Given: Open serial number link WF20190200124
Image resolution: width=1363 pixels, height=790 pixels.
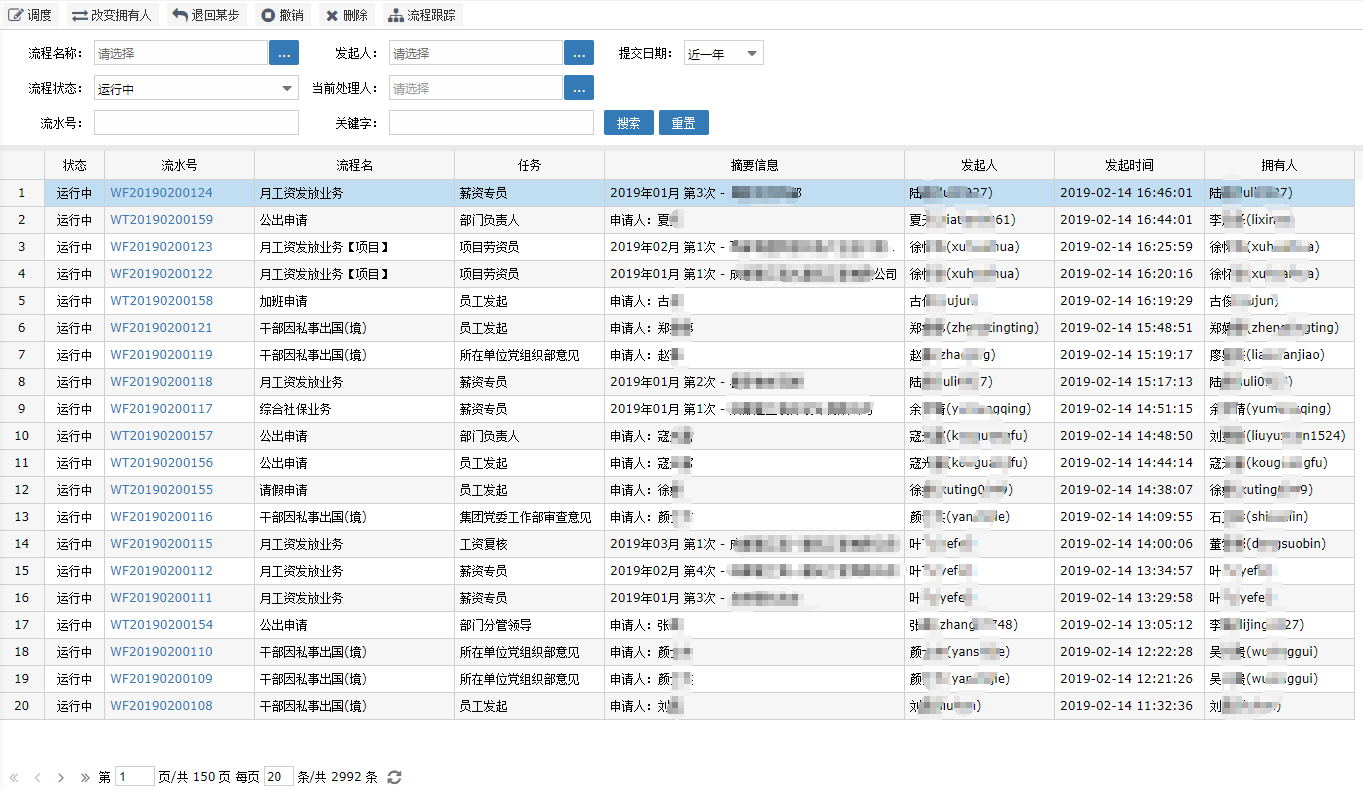Looking at the screenshot, I should tap(161, 193).
